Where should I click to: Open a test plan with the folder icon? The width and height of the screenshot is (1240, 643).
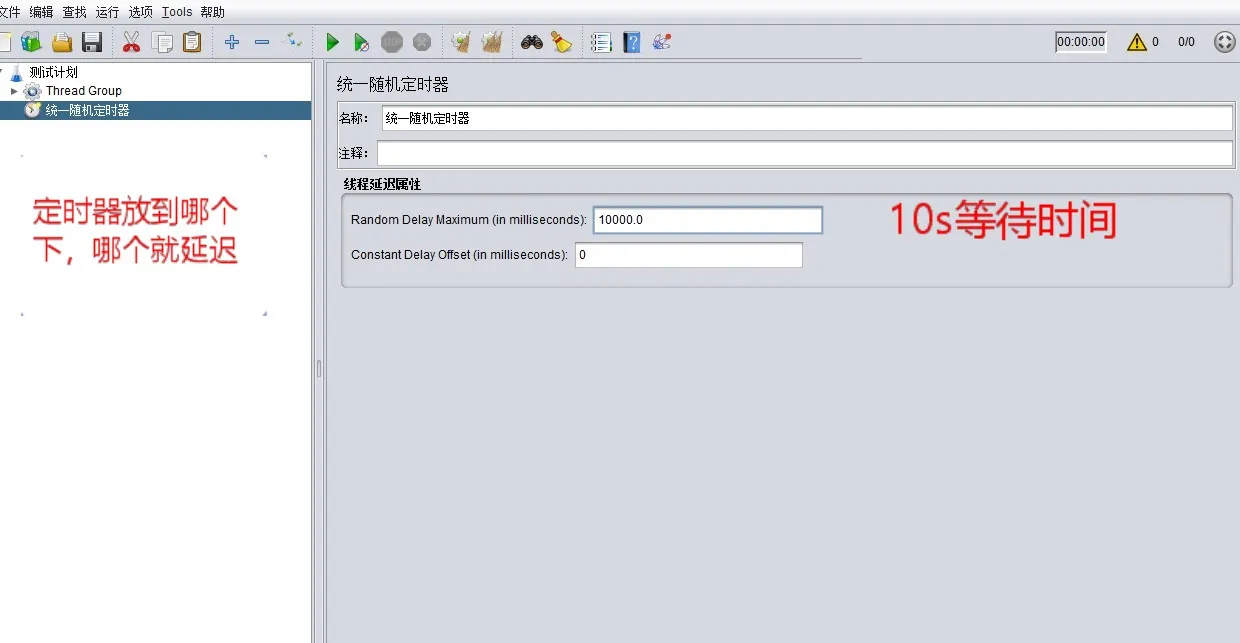point(62,42)
